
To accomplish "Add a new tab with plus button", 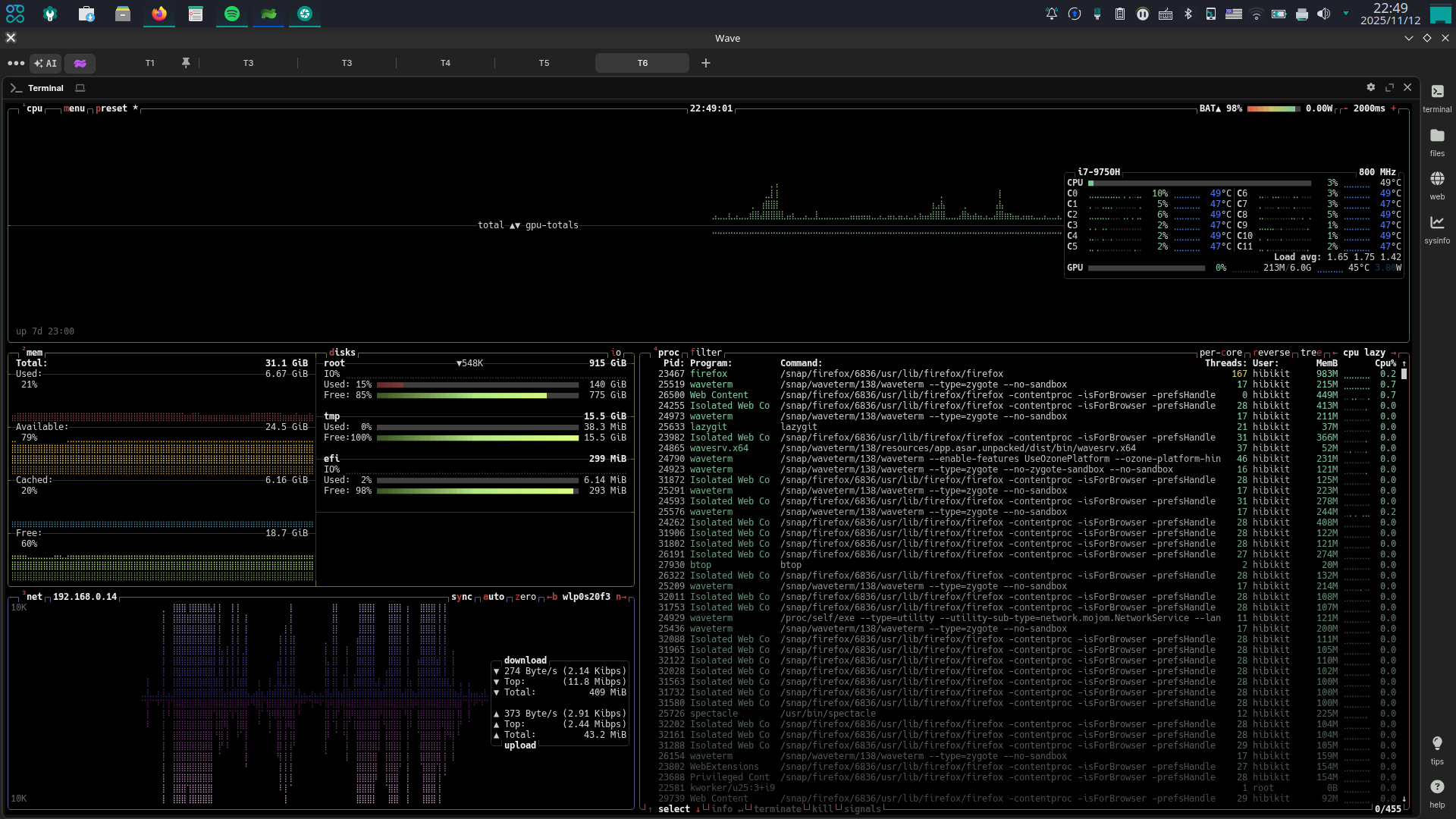I will 706,63.
